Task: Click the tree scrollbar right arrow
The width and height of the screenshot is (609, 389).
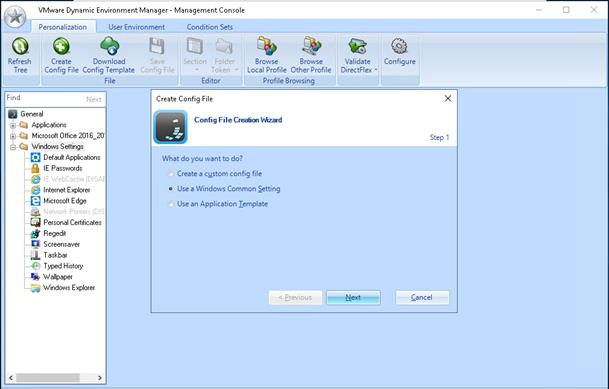Action: (x=100, y=377)
